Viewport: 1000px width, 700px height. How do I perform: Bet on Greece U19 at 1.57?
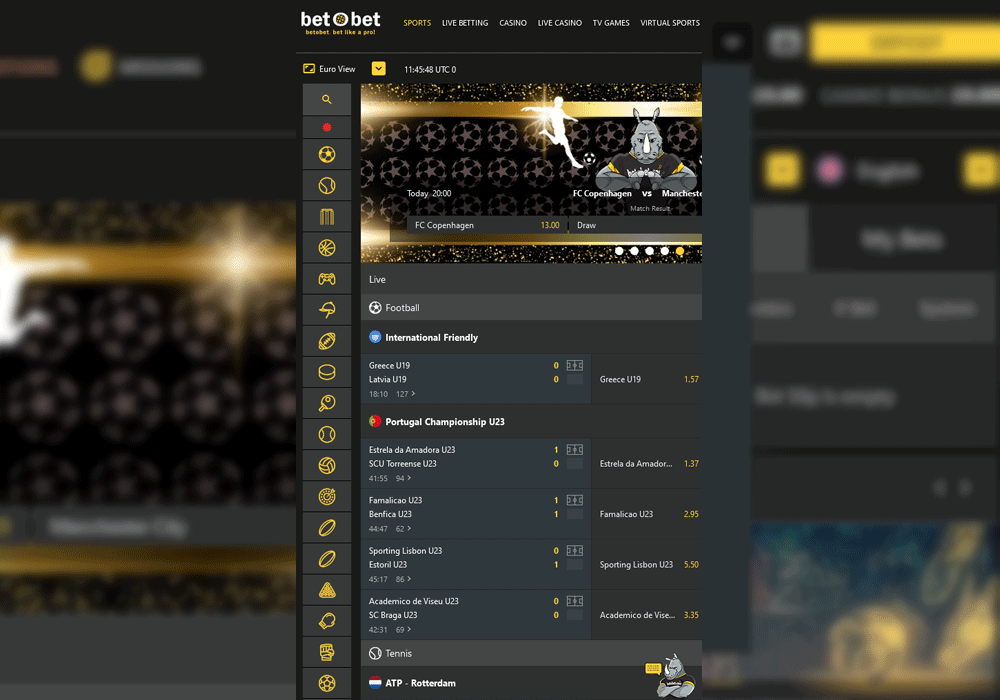pyautogui.click(x=647, y=379)
